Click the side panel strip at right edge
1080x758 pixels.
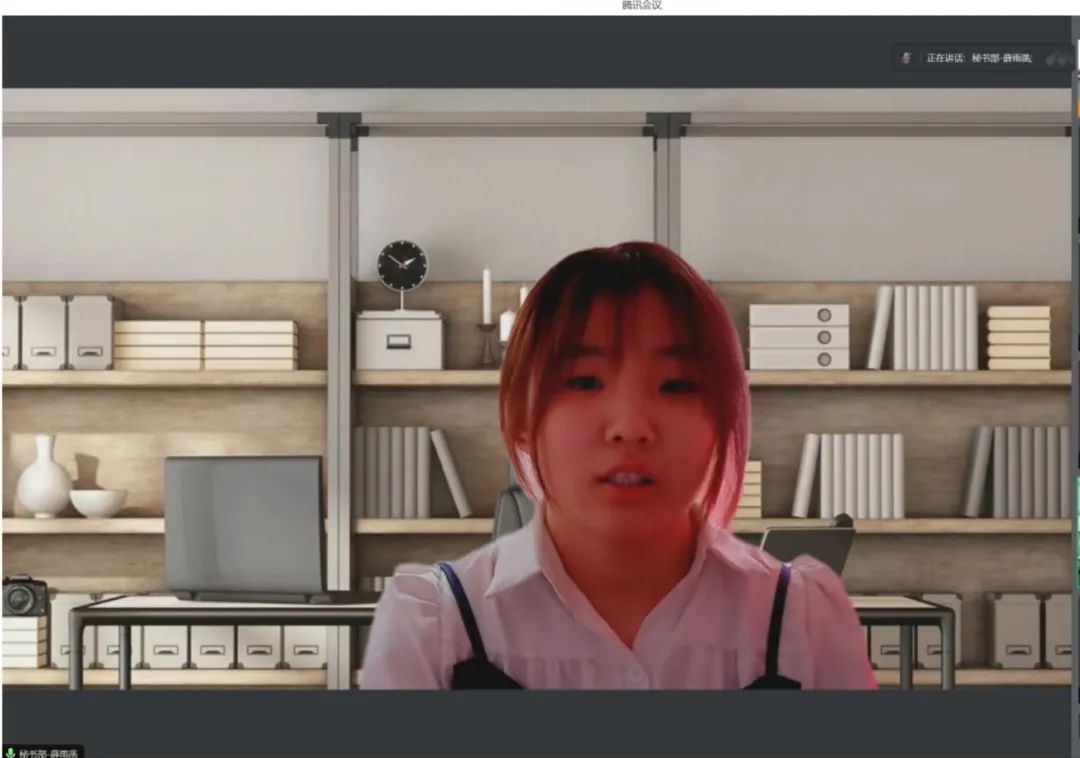click(1076, 400)
